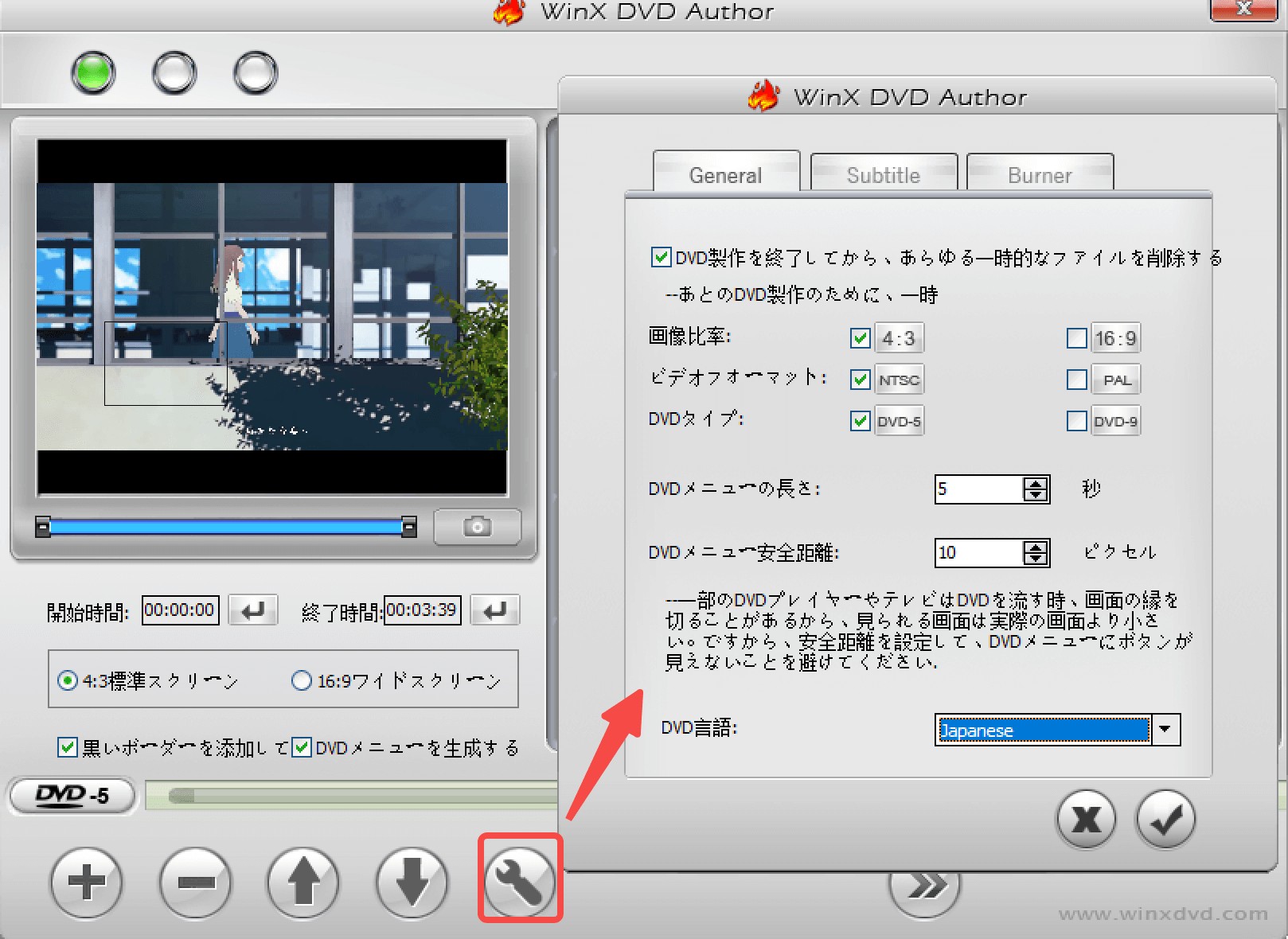
Task: Click the DVD capacity progress bar
Action: [352, 796]
